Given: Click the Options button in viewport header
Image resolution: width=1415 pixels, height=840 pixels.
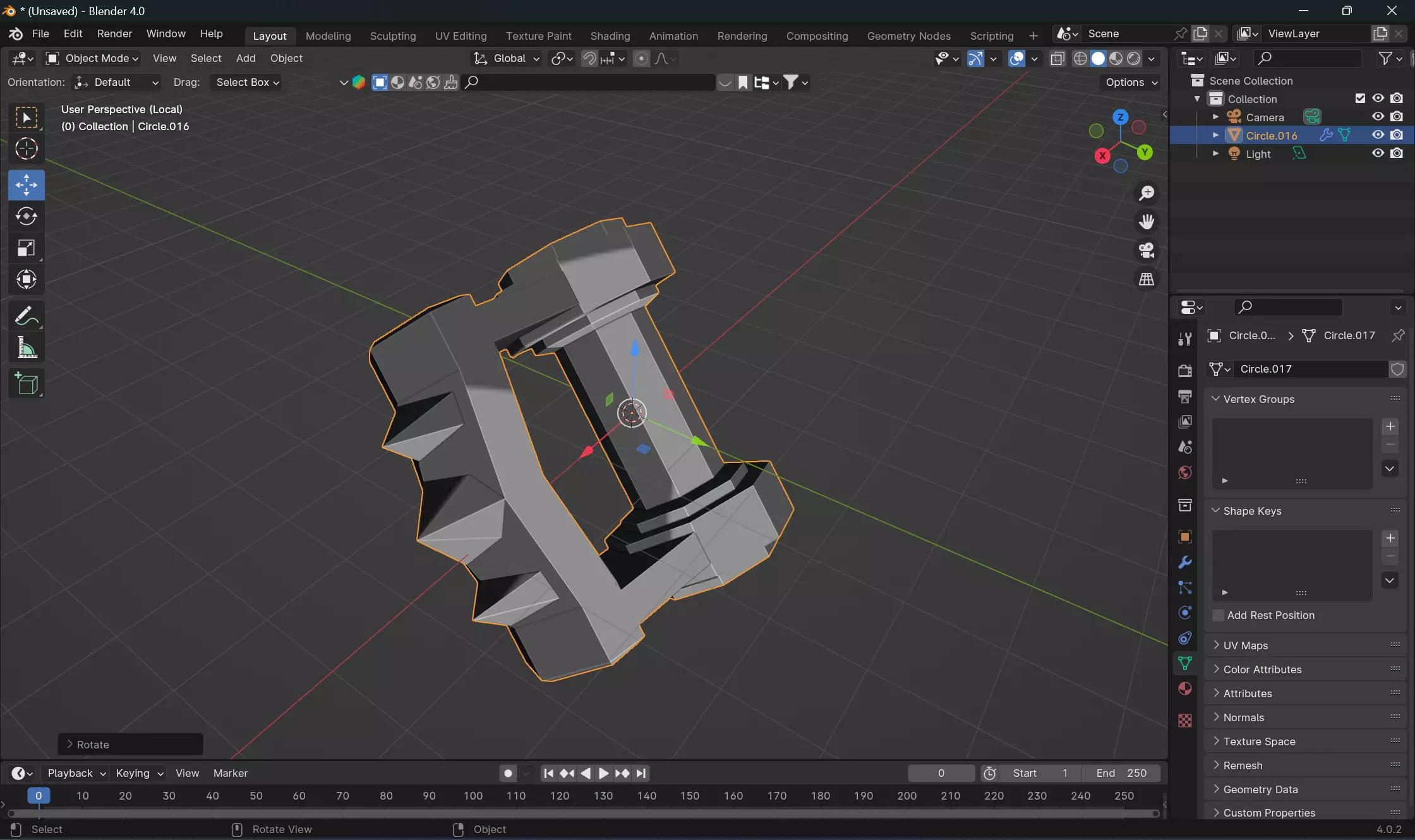Looking at the screenshot, I should coord(1131,82).
